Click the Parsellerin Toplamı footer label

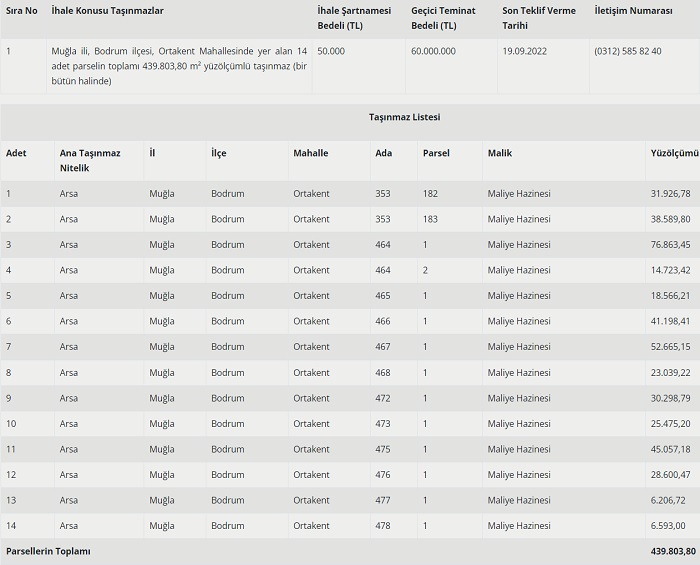[x=48, y=551]
